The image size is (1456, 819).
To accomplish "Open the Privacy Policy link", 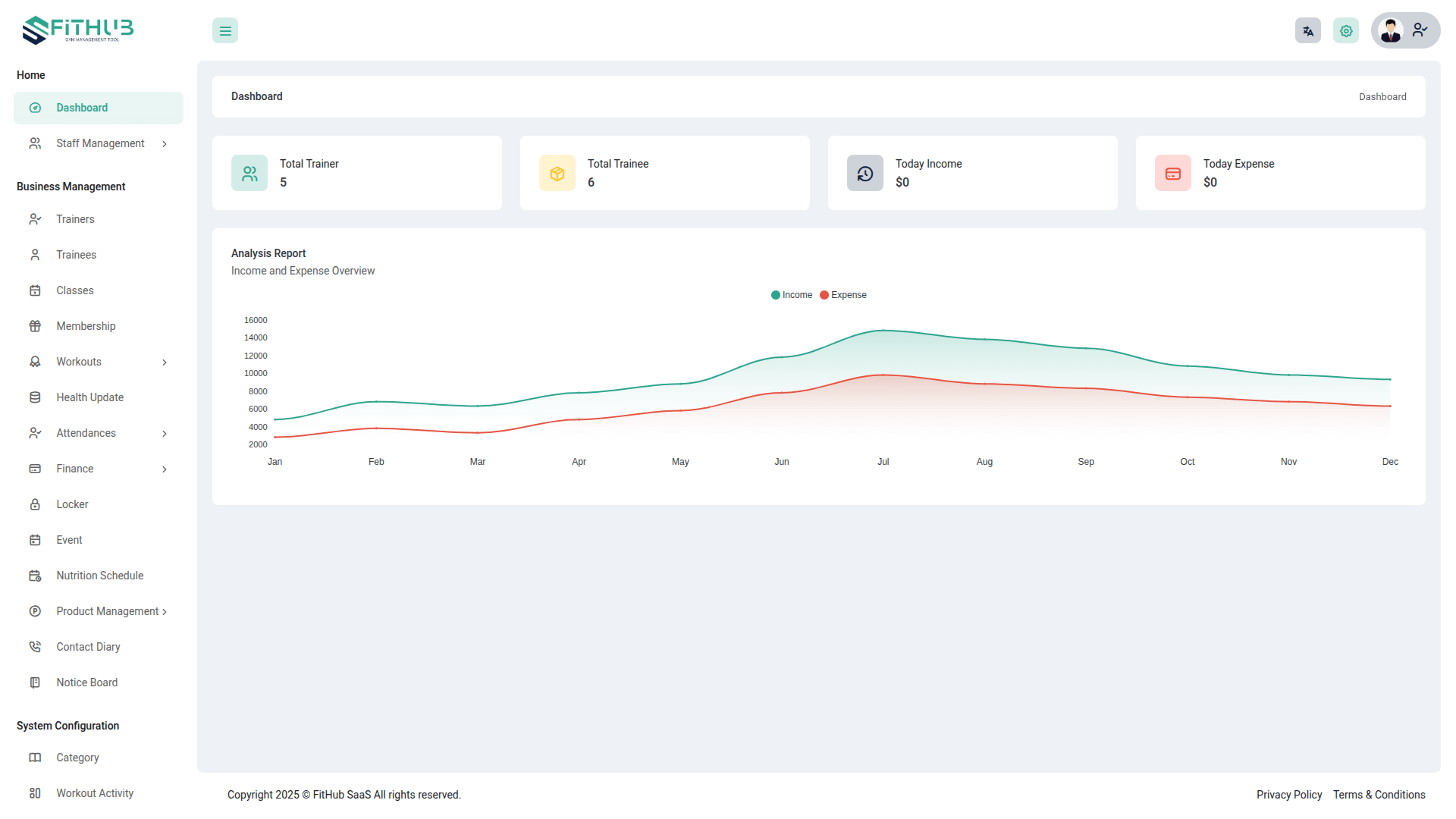I will tap(1288, 795).
